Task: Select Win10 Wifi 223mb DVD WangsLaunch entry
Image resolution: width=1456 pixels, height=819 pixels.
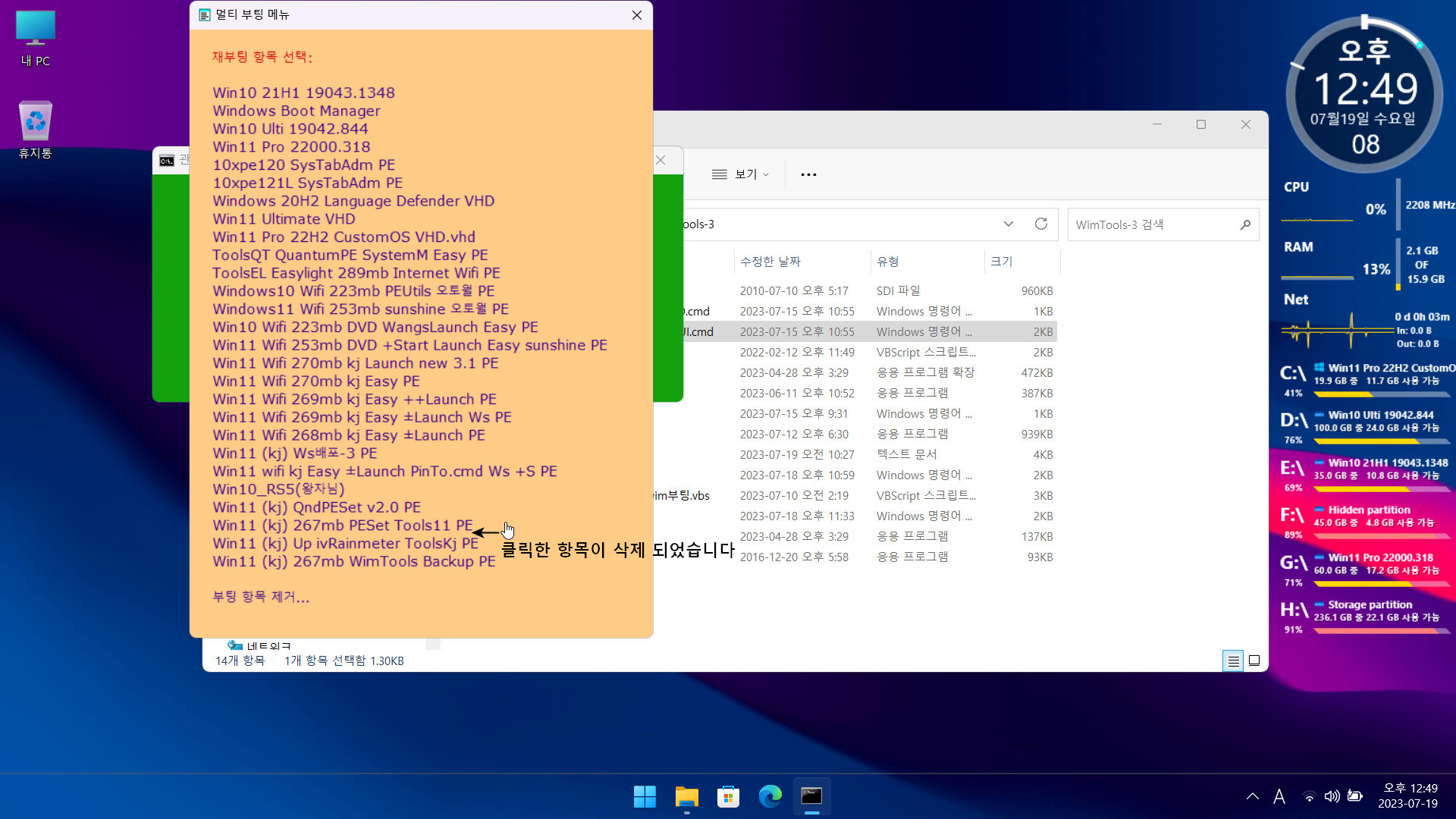Action: [375, 328]
